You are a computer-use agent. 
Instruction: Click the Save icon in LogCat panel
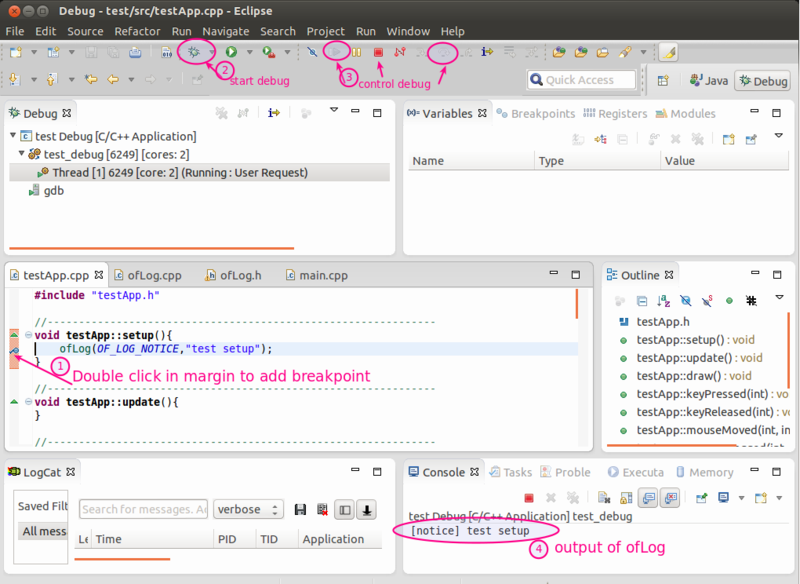point(300,508)
